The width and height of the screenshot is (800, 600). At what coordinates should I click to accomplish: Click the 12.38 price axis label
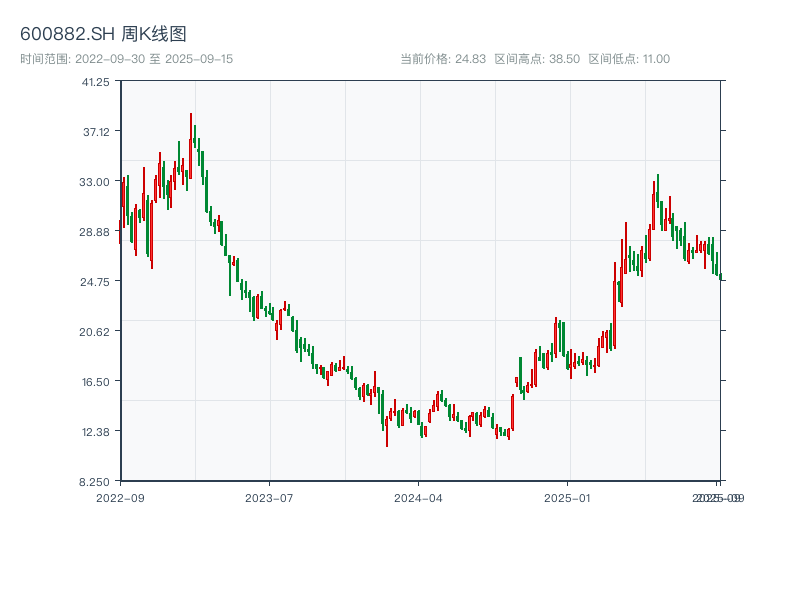click(96, 432)
